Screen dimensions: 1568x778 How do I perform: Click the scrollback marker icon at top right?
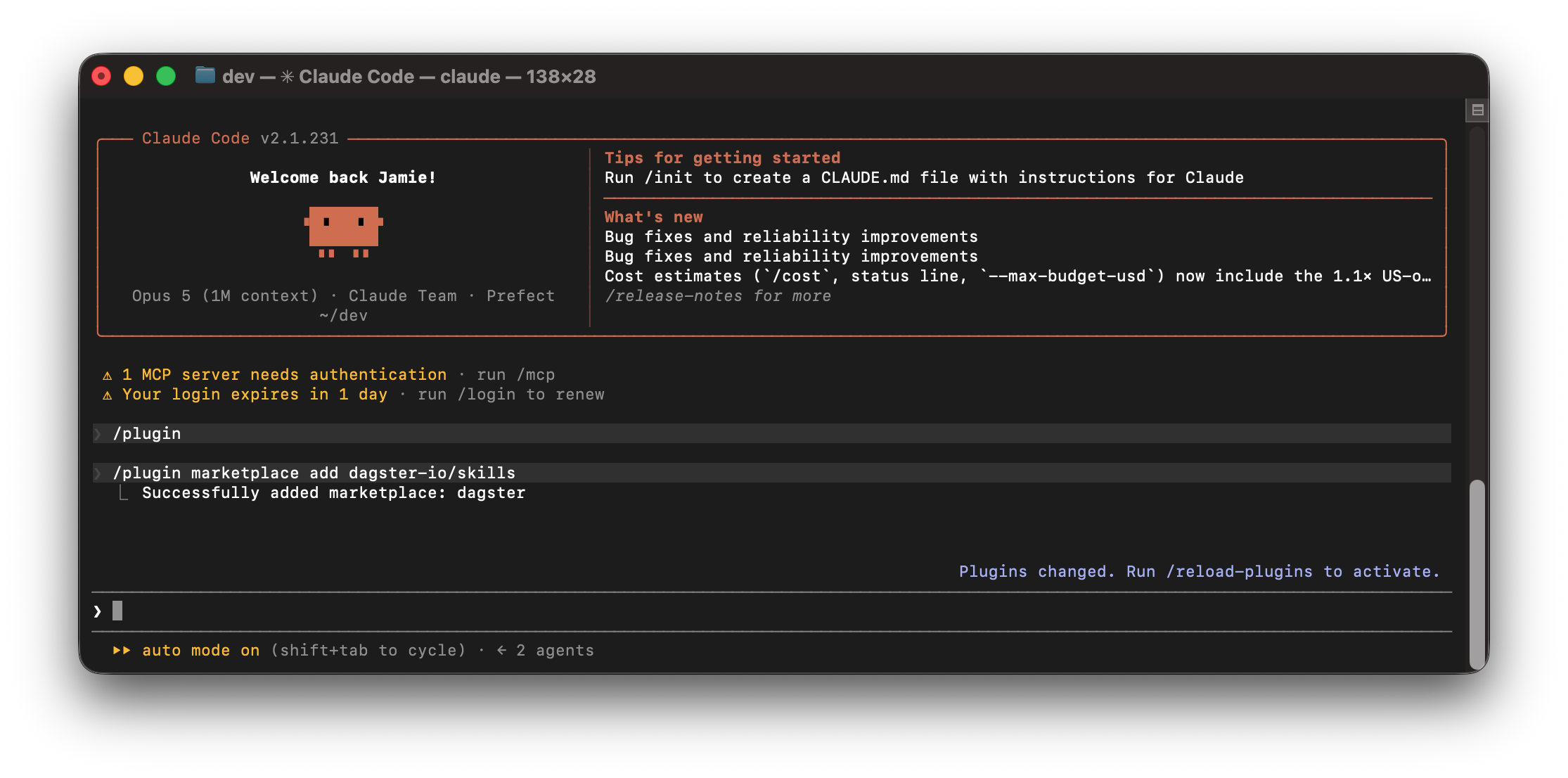coord(1477,110)
